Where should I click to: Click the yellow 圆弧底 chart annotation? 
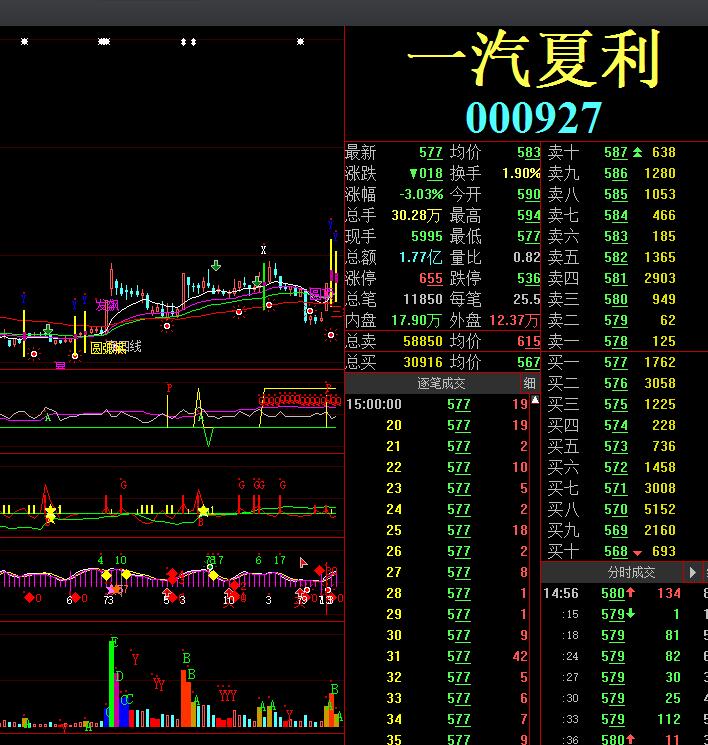(107, 348)
